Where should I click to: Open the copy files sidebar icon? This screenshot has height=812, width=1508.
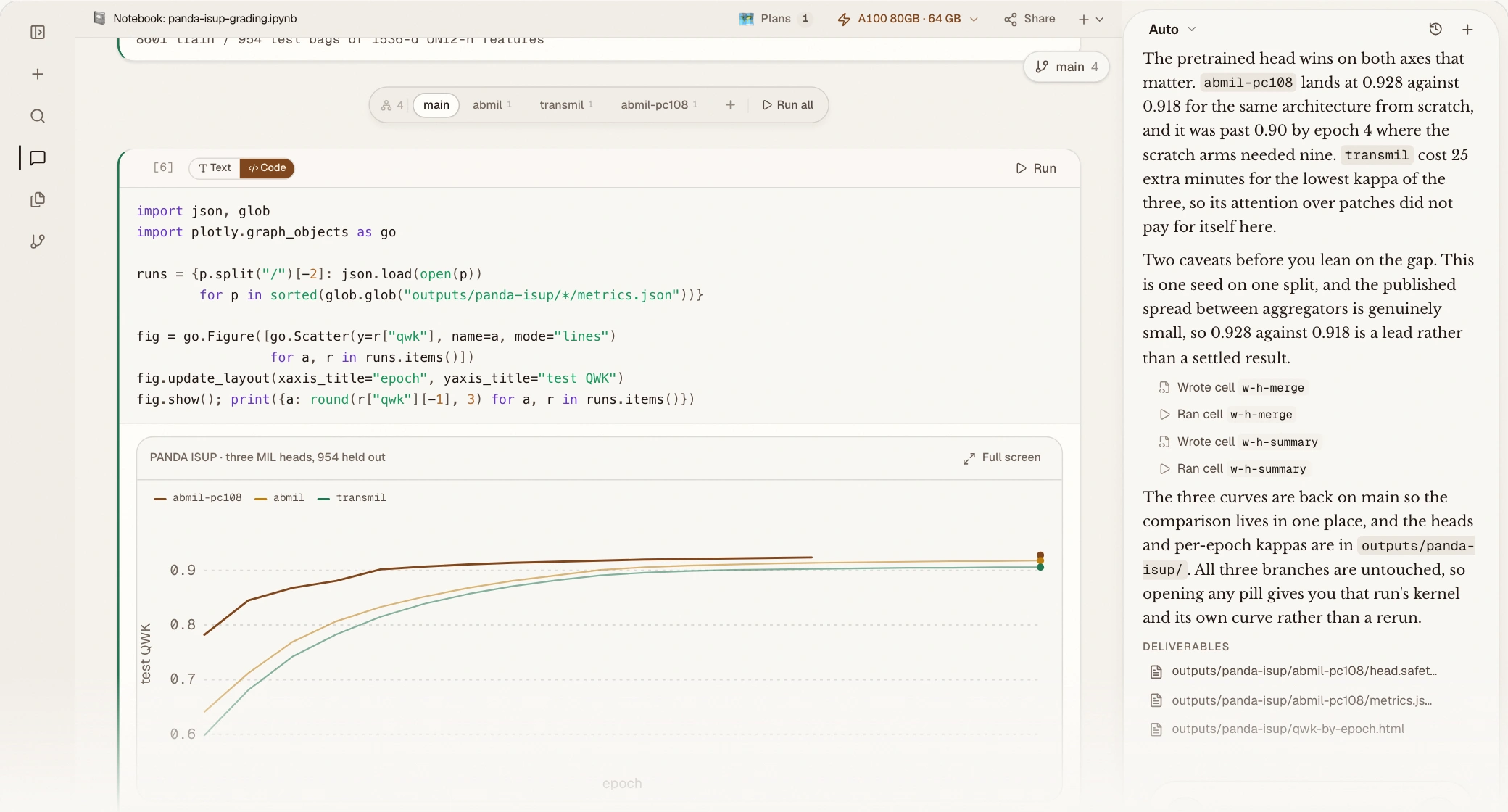point(38,199)
